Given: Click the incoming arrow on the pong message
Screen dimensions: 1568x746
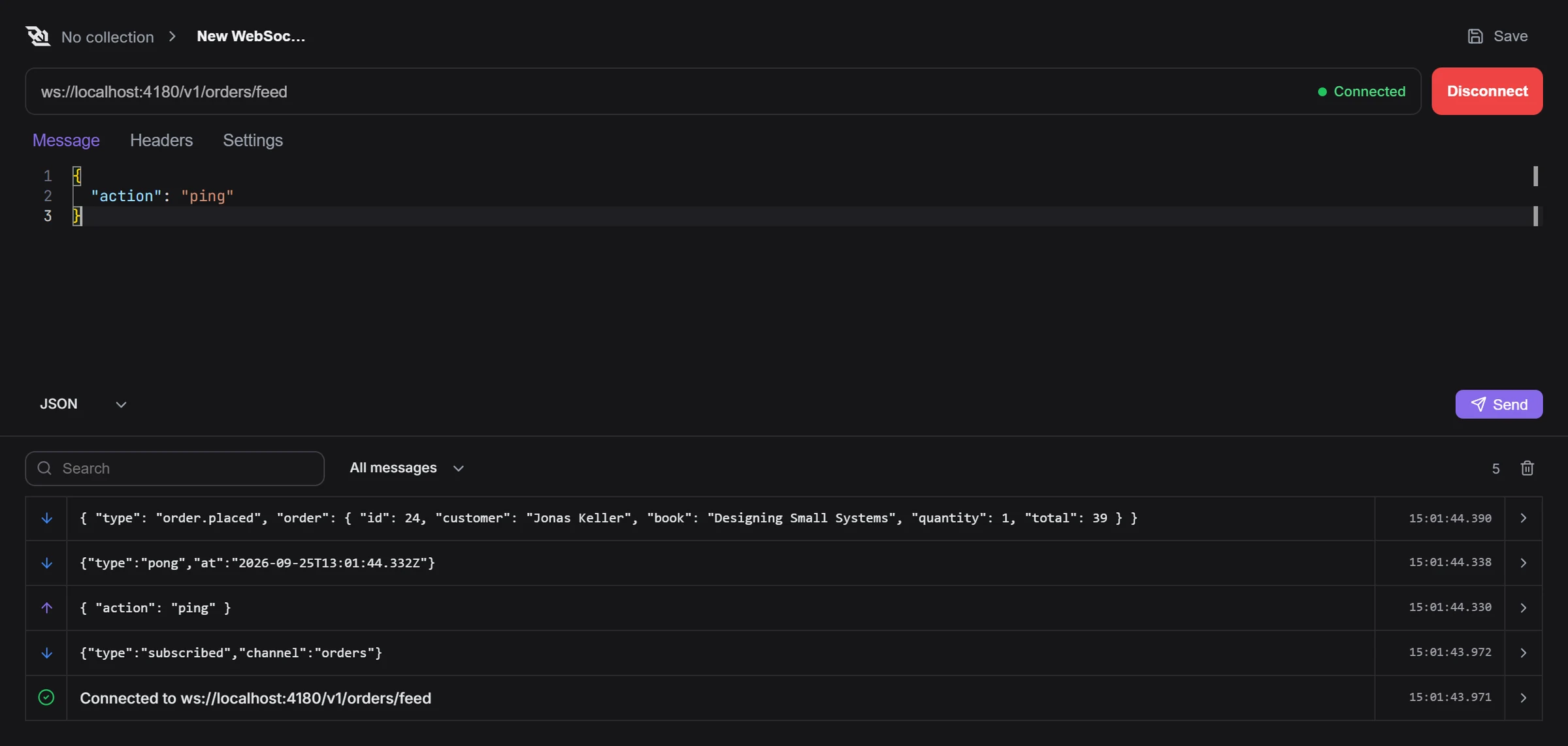Looking at the screenshot, I should [46, 562].
